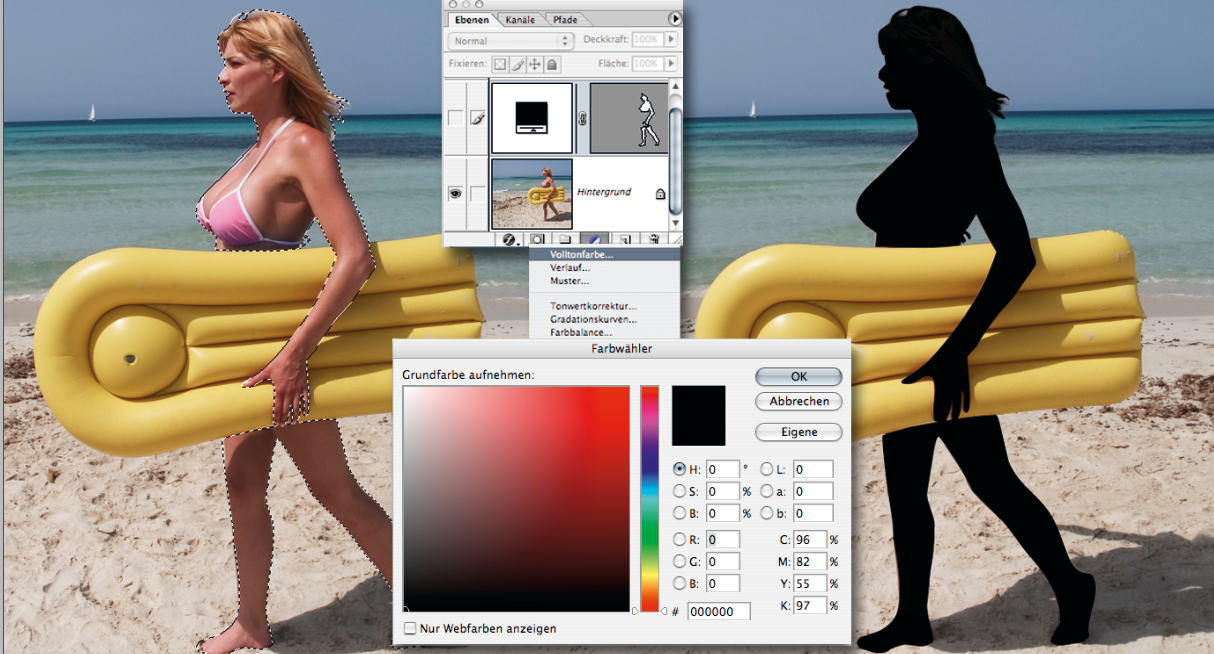Screen dimensions: 1214x654
Task: Click the new adjustment layer icon
Action: [594, 239]
